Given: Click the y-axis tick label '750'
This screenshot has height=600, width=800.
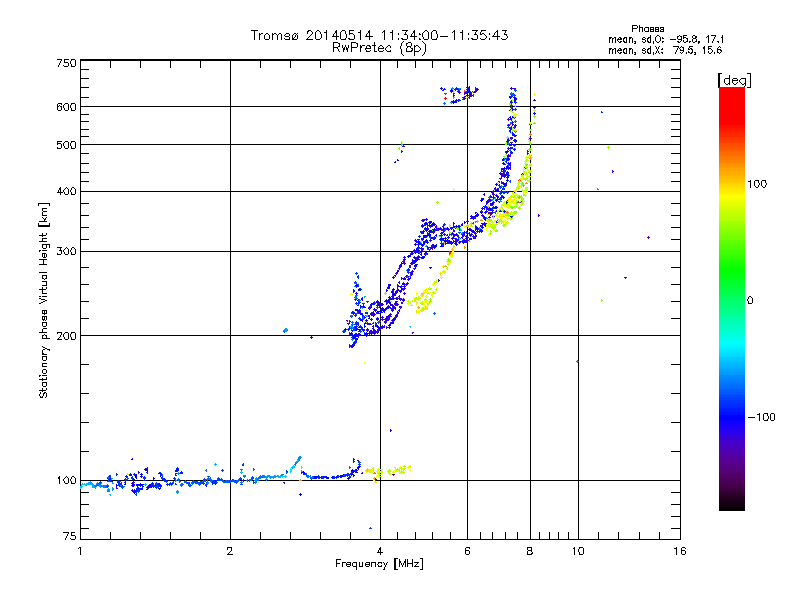Looking at the screenshot, I should [x=66, y=63].
